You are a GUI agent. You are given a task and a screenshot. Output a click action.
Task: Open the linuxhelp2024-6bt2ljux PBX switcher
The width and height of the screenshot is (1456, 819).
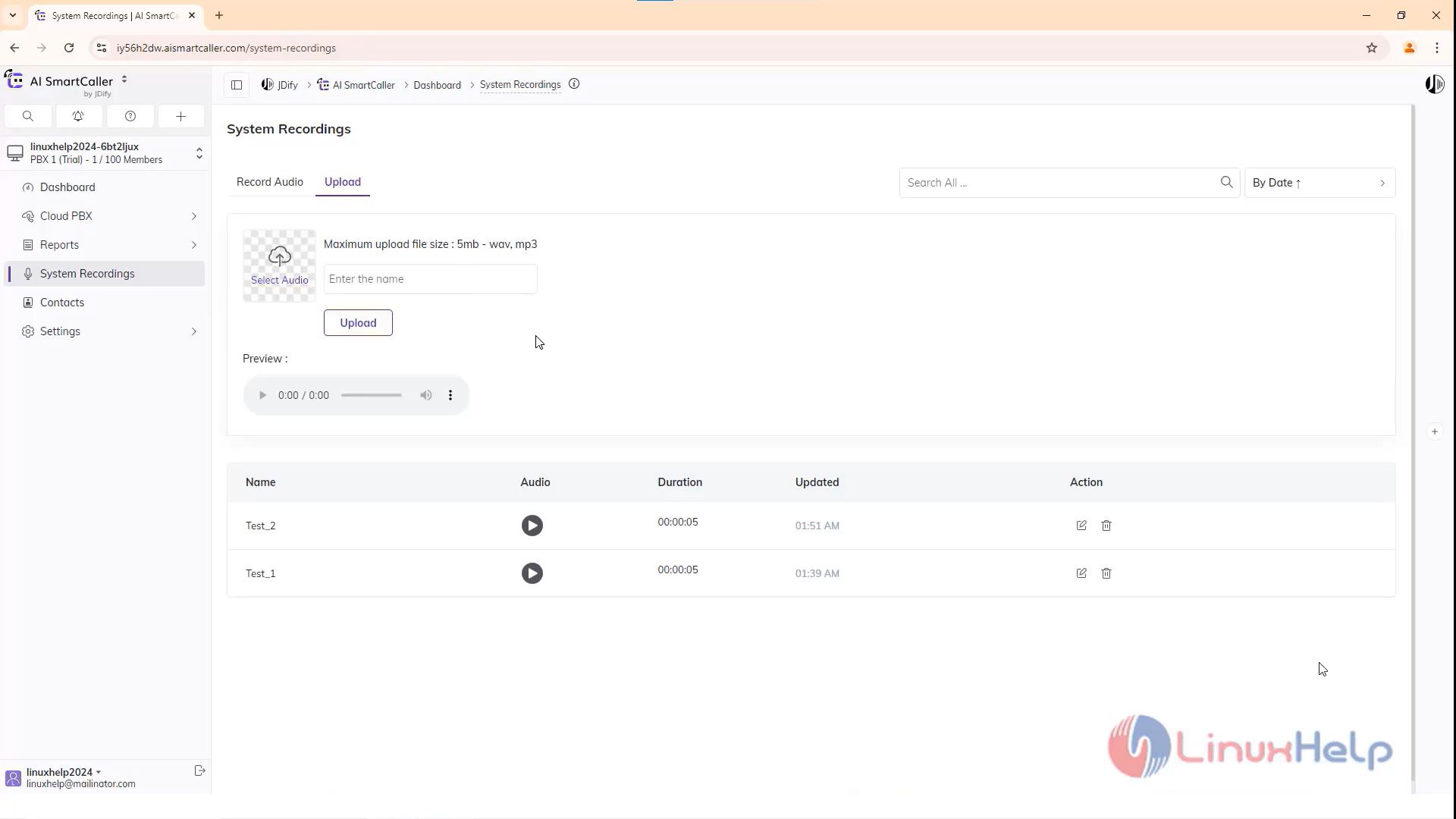coord(105,153)
